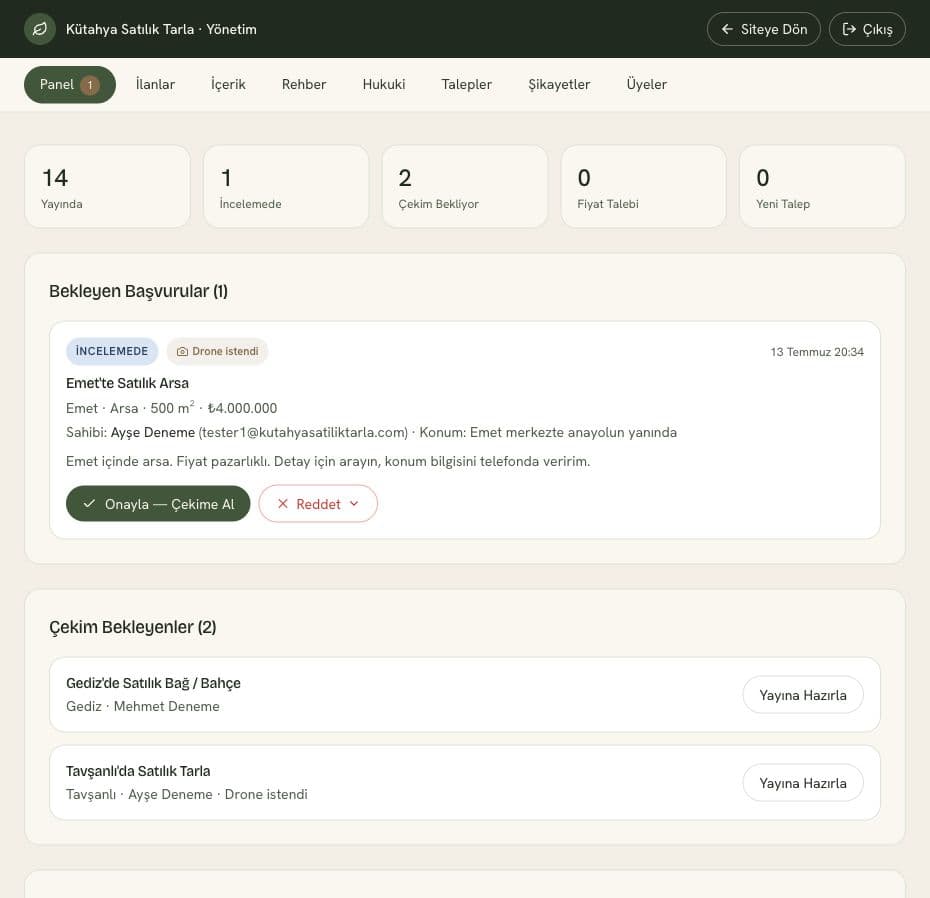930x898 pixels.
Task: Switch to the Şikayetler tab
Action: tap(559, 85)
